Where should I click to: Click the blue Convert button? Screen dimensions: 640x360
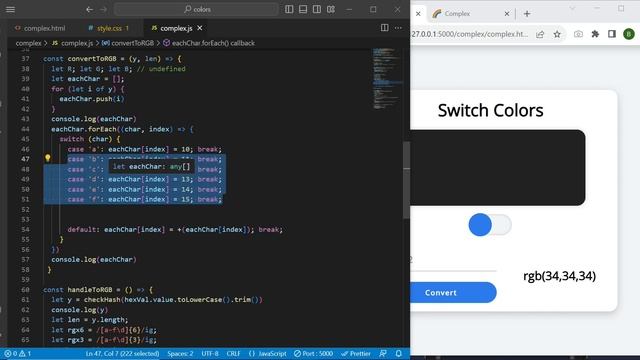pos(453,293)
